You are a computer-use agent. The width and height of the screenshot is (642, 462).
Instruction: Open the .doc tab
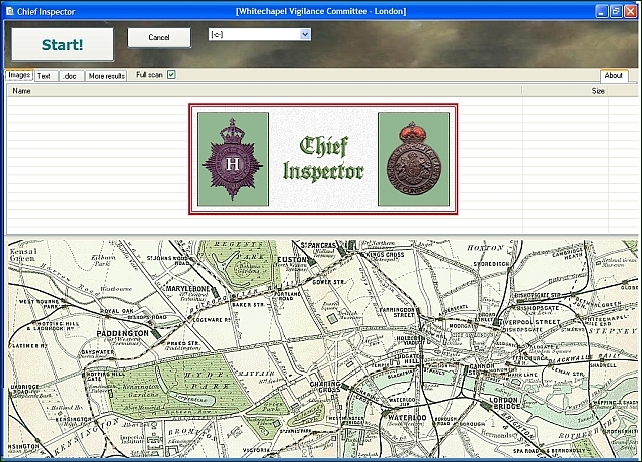(70, 76)
